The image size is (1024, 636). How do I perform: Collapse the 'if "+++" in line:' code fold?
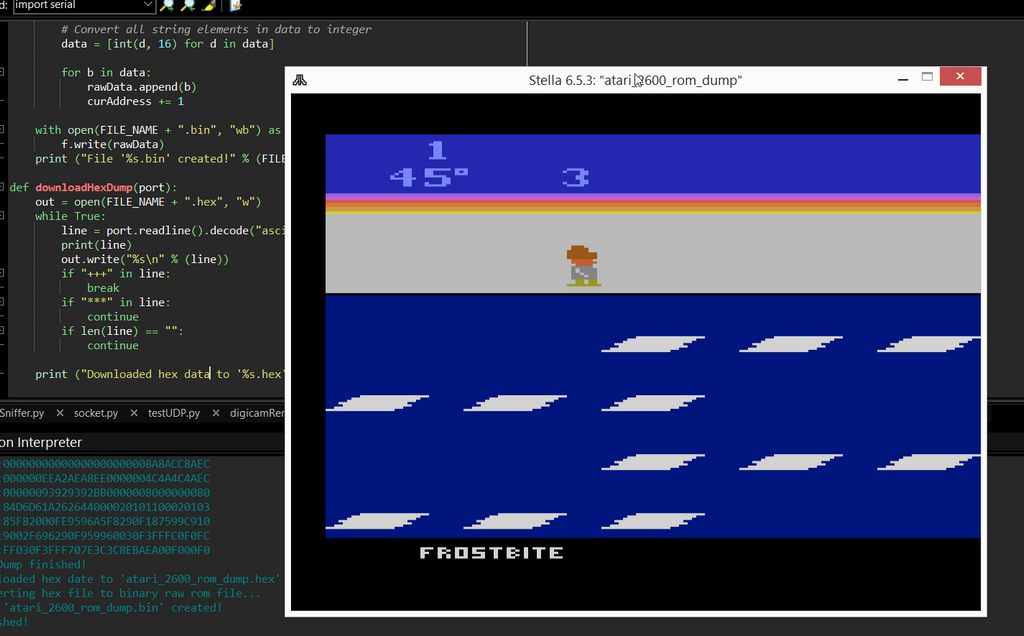[2, 273]
